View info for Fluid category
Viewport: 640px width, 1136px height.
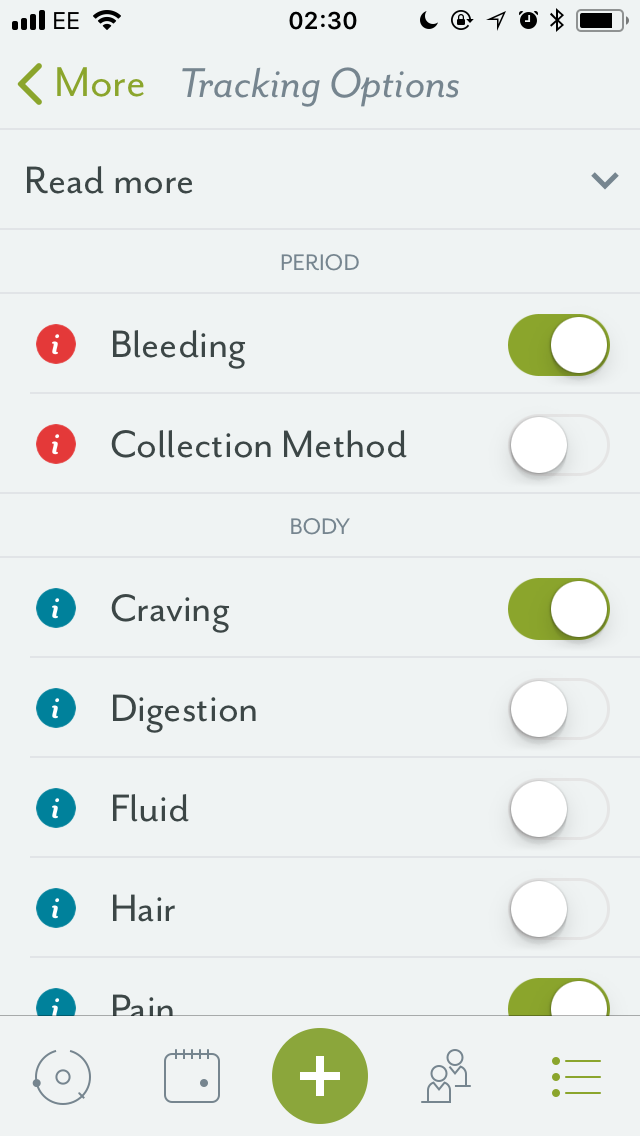pyautogui.click(x=56, y=809)
